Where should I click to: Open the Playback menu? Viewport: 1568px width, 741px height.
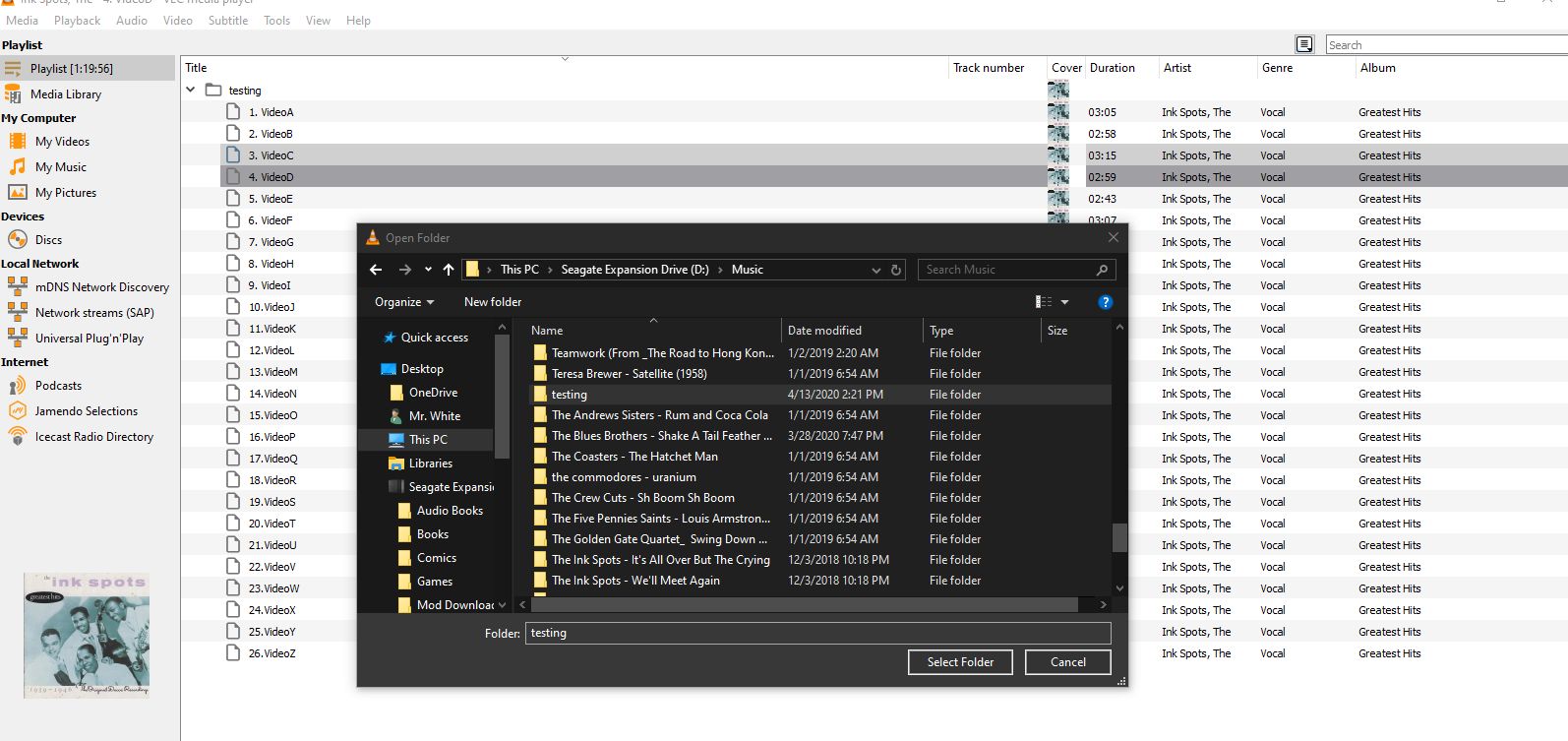point(77,21)
